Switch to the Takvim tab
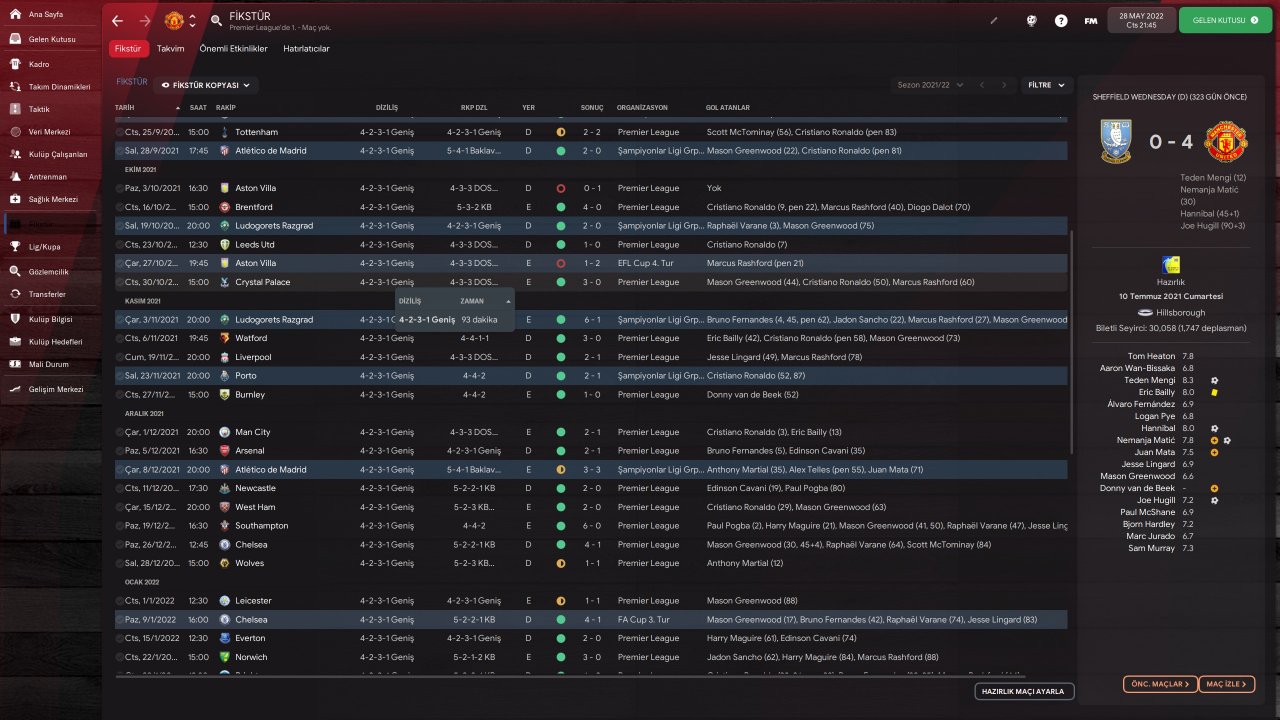Screen dimensions: 1280x720 [x=171, y=48]
